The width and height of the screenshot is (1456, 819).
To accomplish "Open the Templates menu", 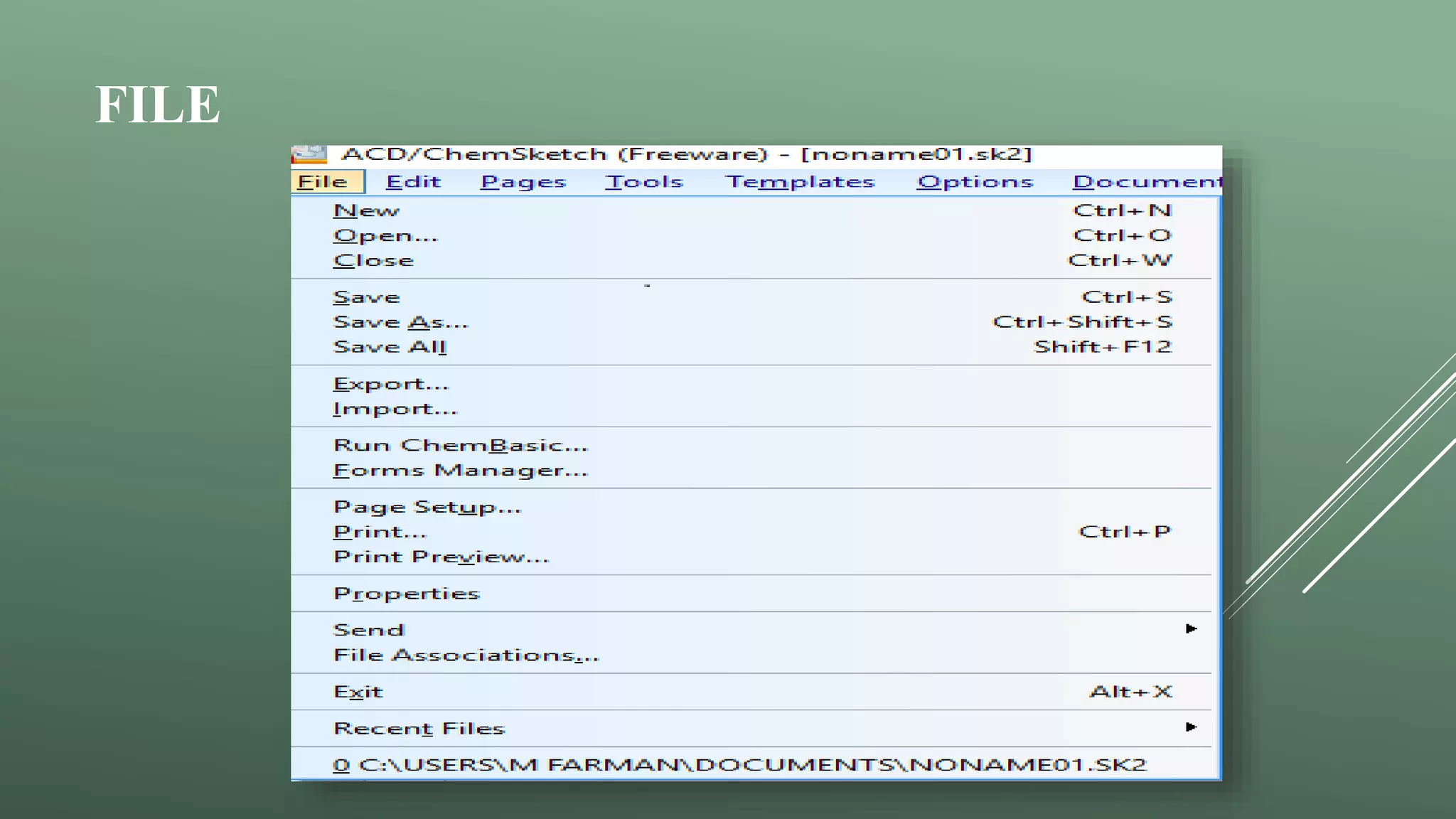I will [x=800, y=182].
